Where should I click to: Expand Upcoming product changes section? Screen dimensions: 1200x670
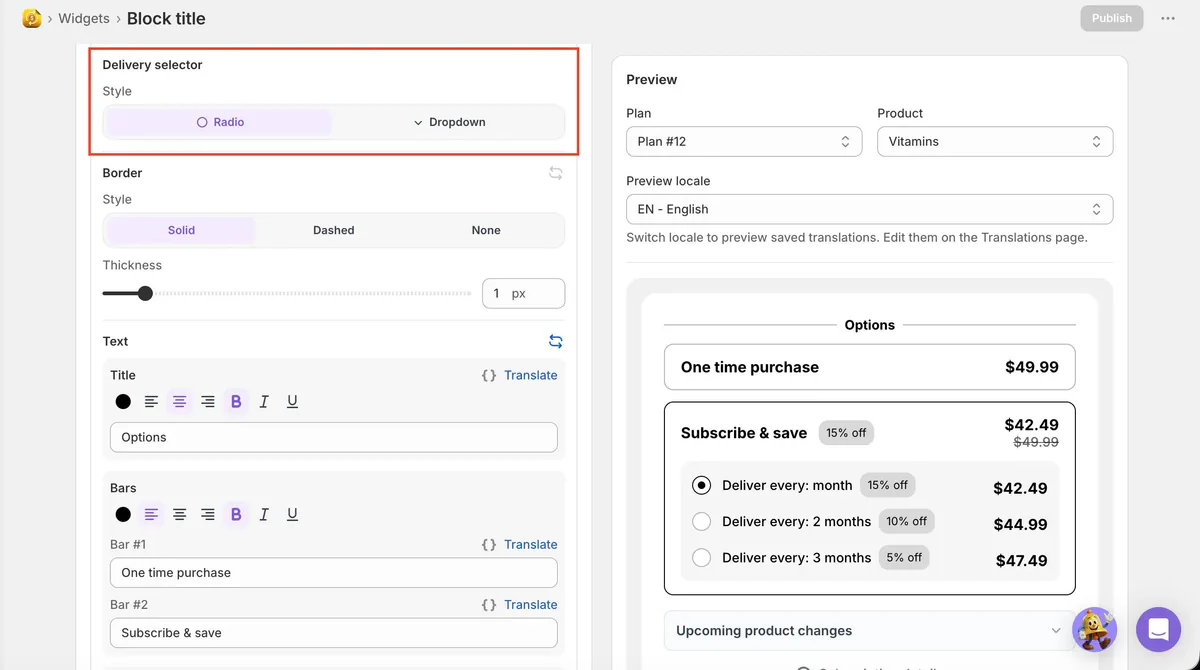click(870, 631)
